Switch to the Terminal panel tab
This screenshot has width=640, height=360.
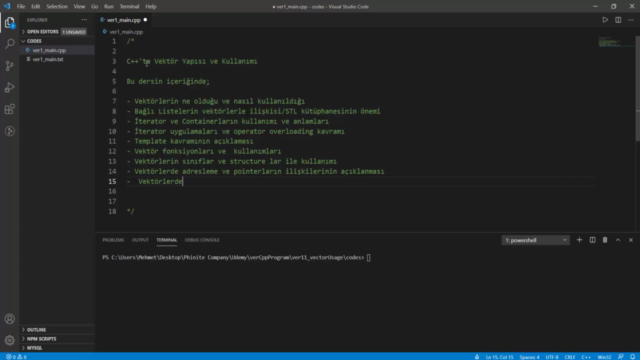click(167, 240)
